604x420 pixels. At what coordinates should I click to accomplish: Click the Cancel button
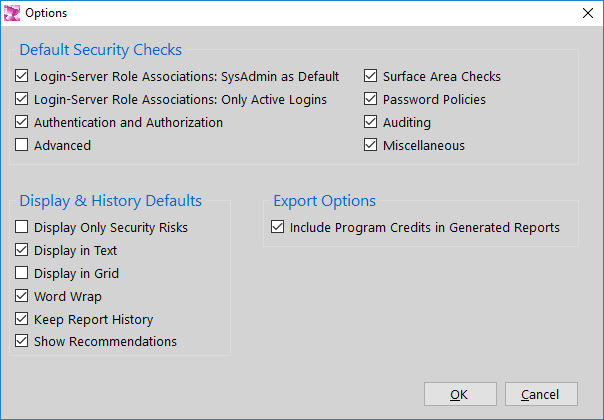click(541, 394)
